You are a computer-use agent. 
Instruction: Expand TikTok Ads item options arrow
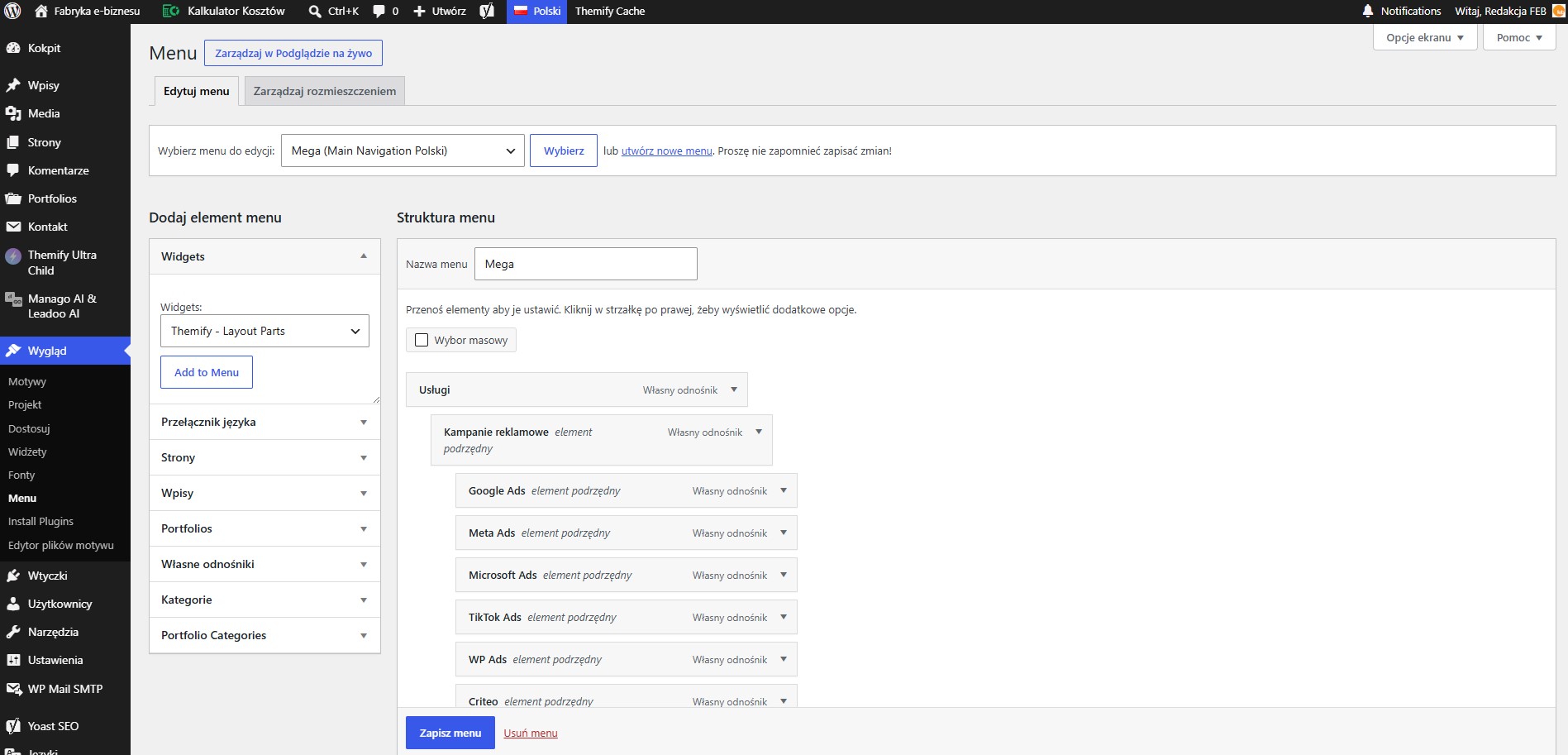pyautogui.click(x=784, y=617)
